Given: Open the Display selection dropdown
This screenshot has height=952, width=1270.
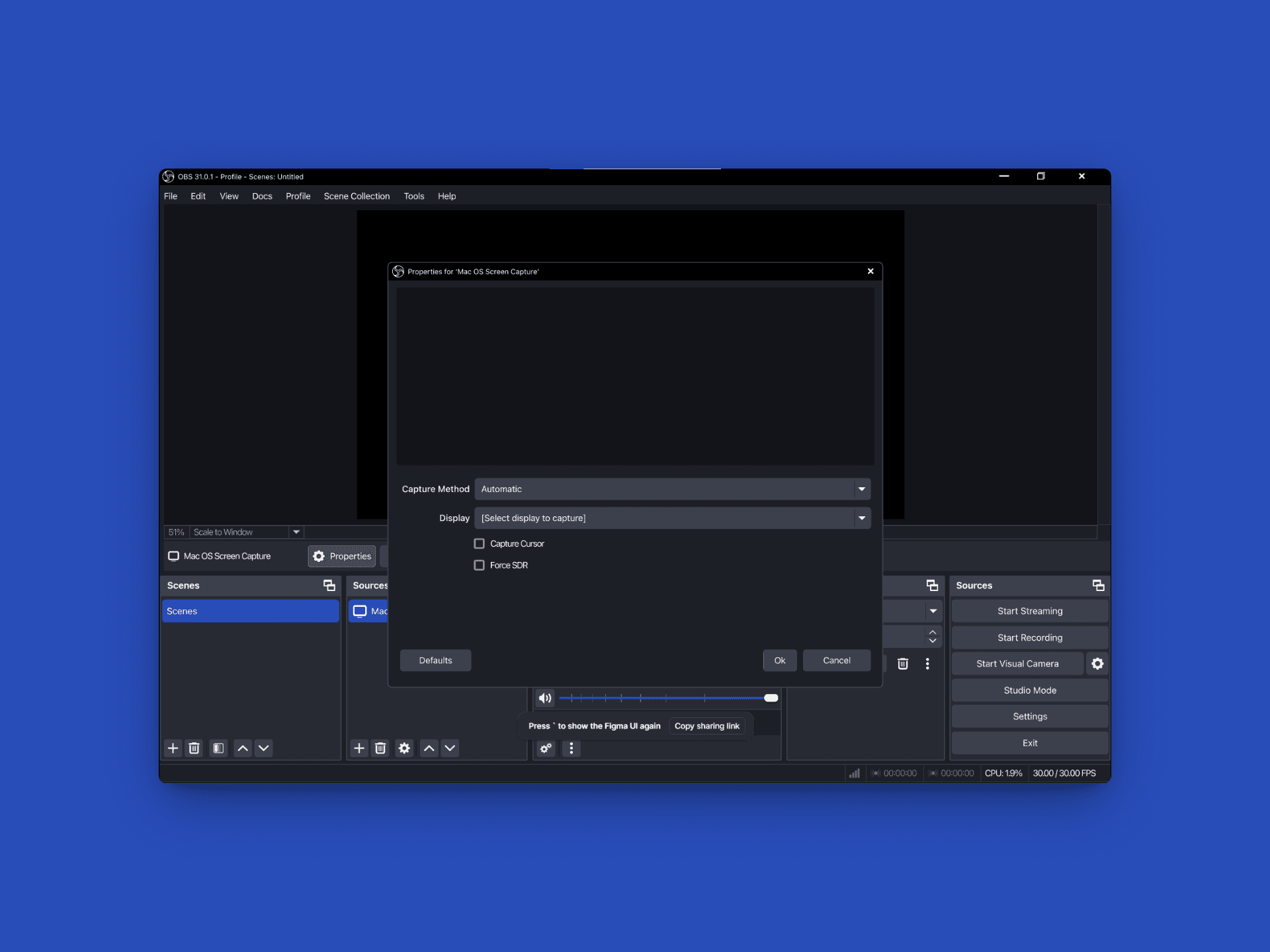Looking at the screenshot, I should click(x=671, y=518).
